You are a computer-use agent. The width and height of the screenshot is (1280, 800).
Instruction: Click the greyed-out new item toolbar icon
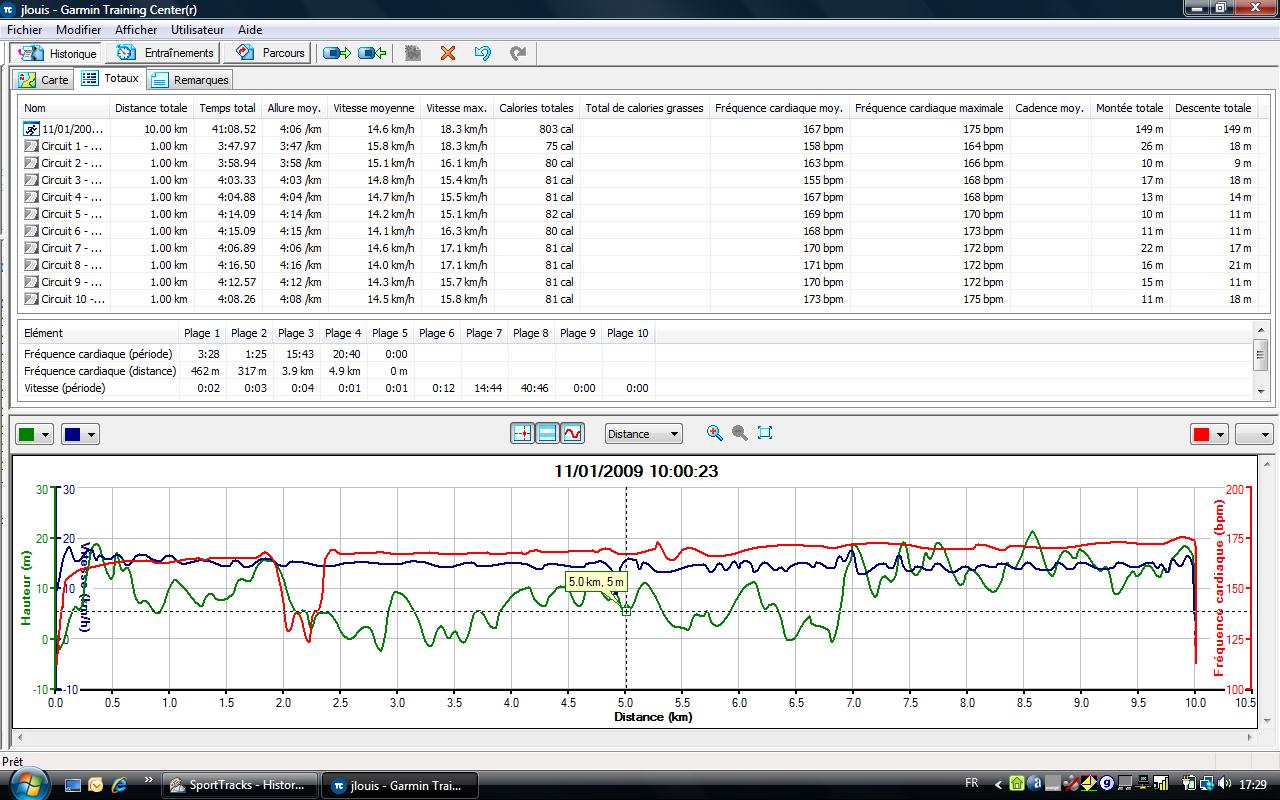pyautogui.click(x=412, y=53)
